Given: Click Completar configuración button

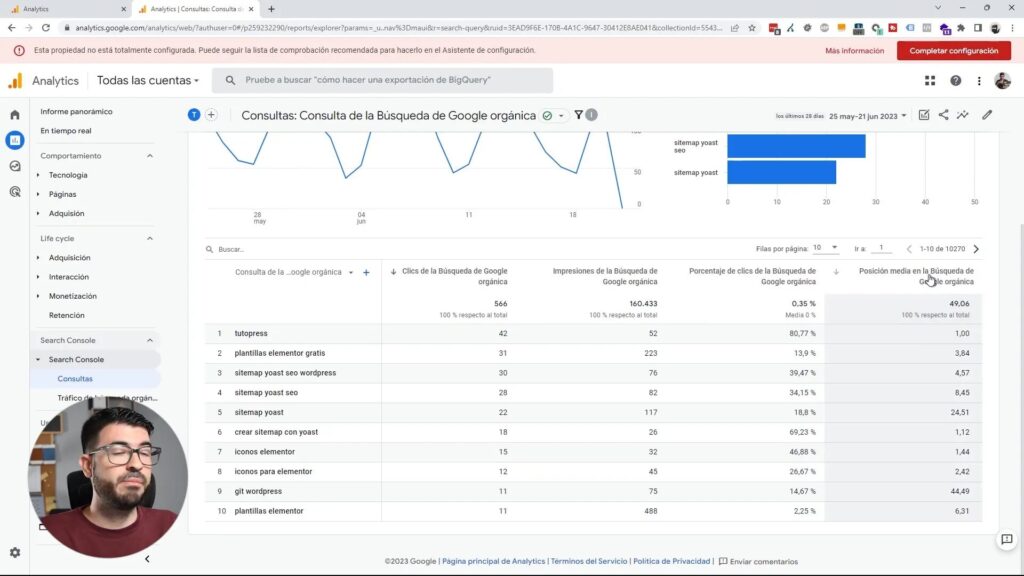Looking at the screenshot, I should (953, 51).
